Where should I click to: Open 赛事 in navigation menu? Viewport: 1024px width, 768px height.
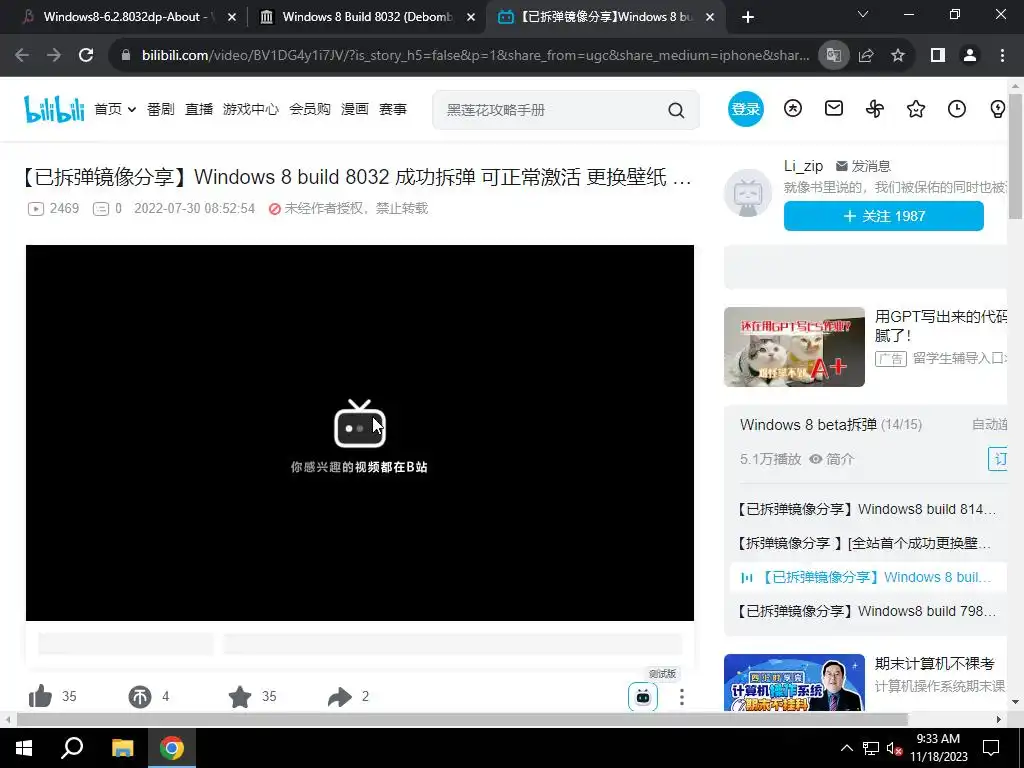(392, 109)
